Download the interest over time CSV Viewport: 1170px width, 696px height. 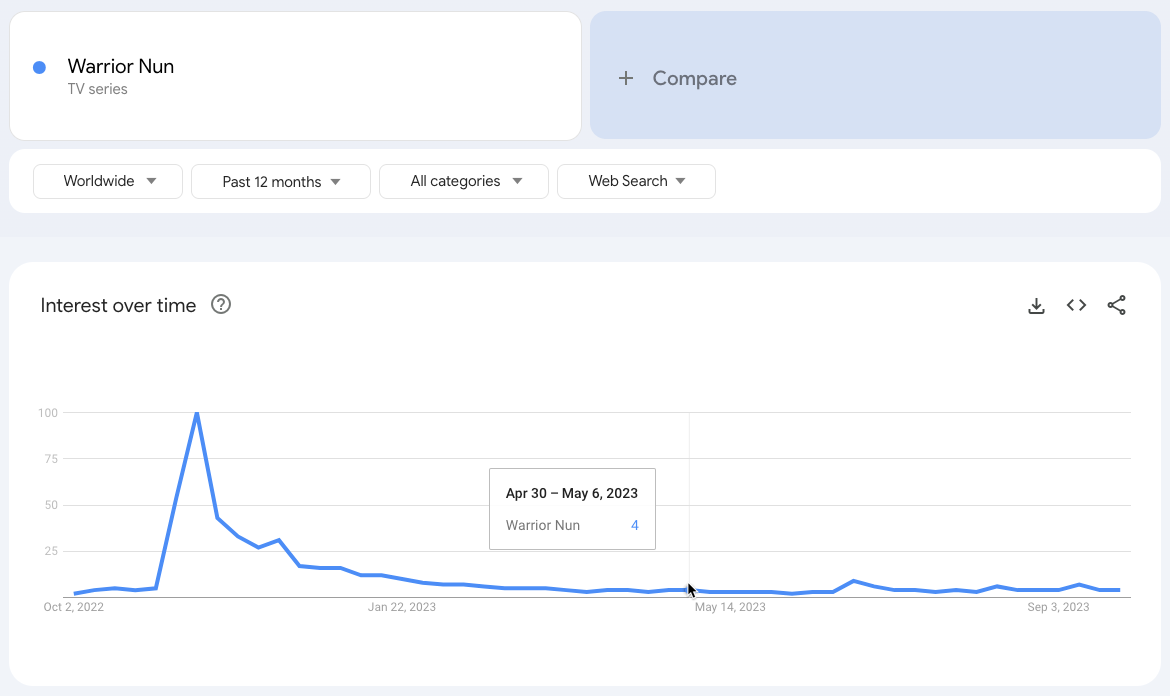(1036, 306)
